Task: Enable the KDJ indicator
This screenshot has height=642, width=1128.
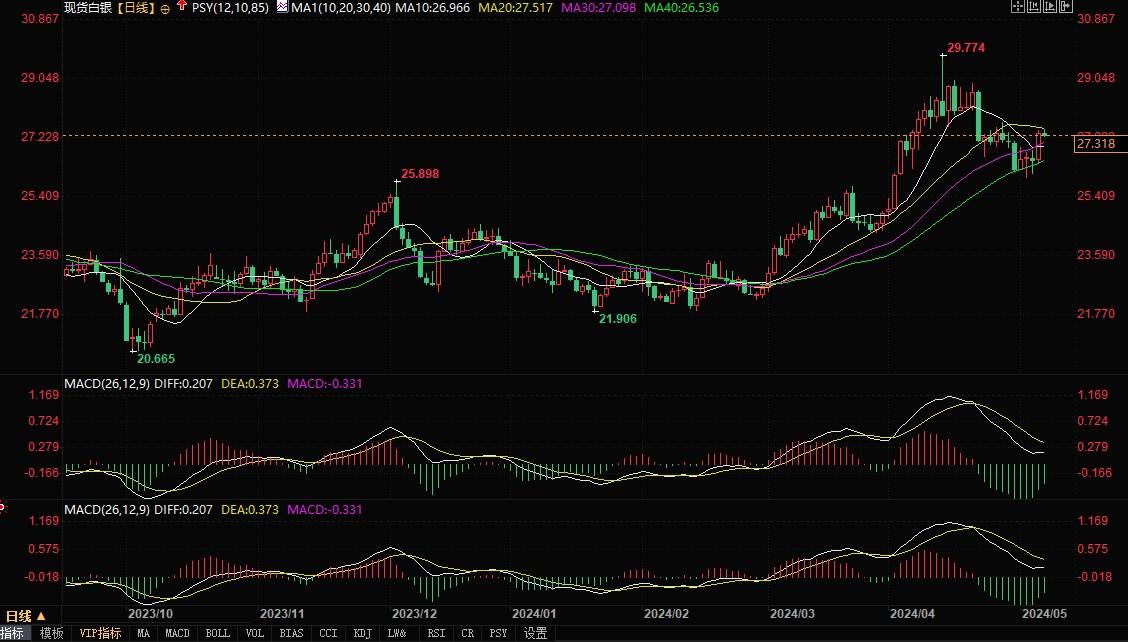Action: click(361, 633)
